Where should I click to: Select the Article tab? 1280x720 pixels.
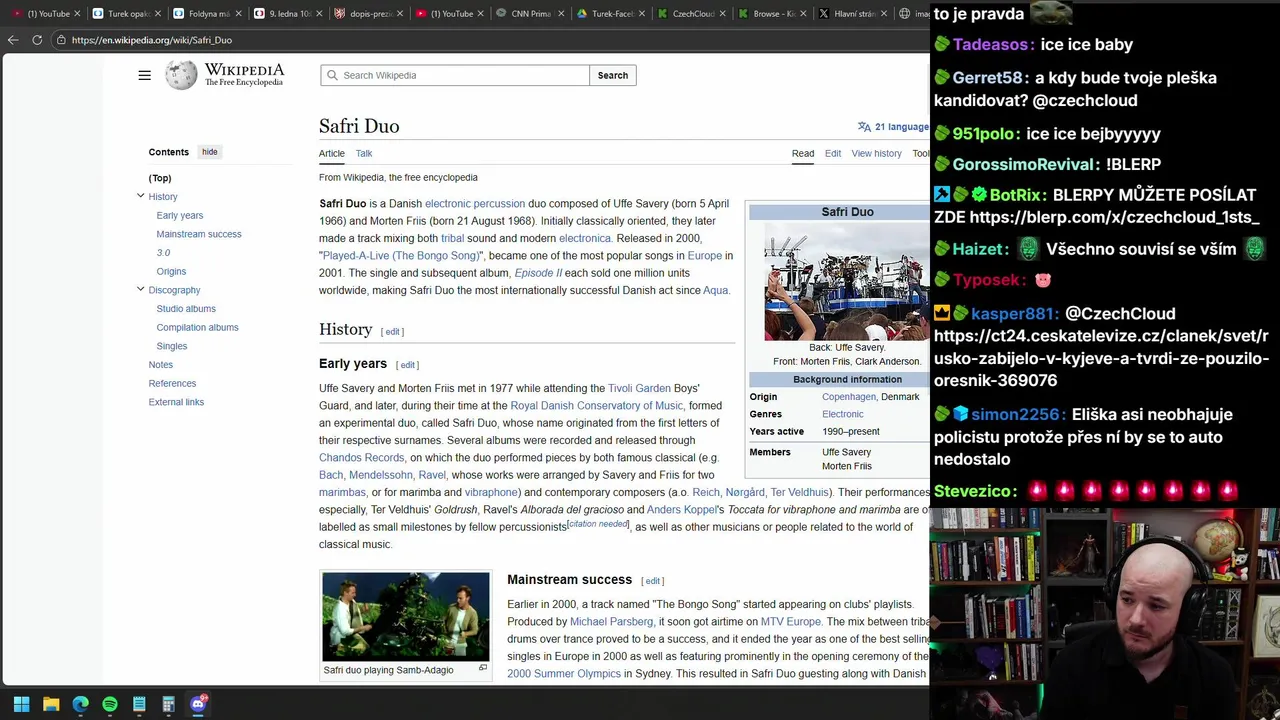(332, 153)
